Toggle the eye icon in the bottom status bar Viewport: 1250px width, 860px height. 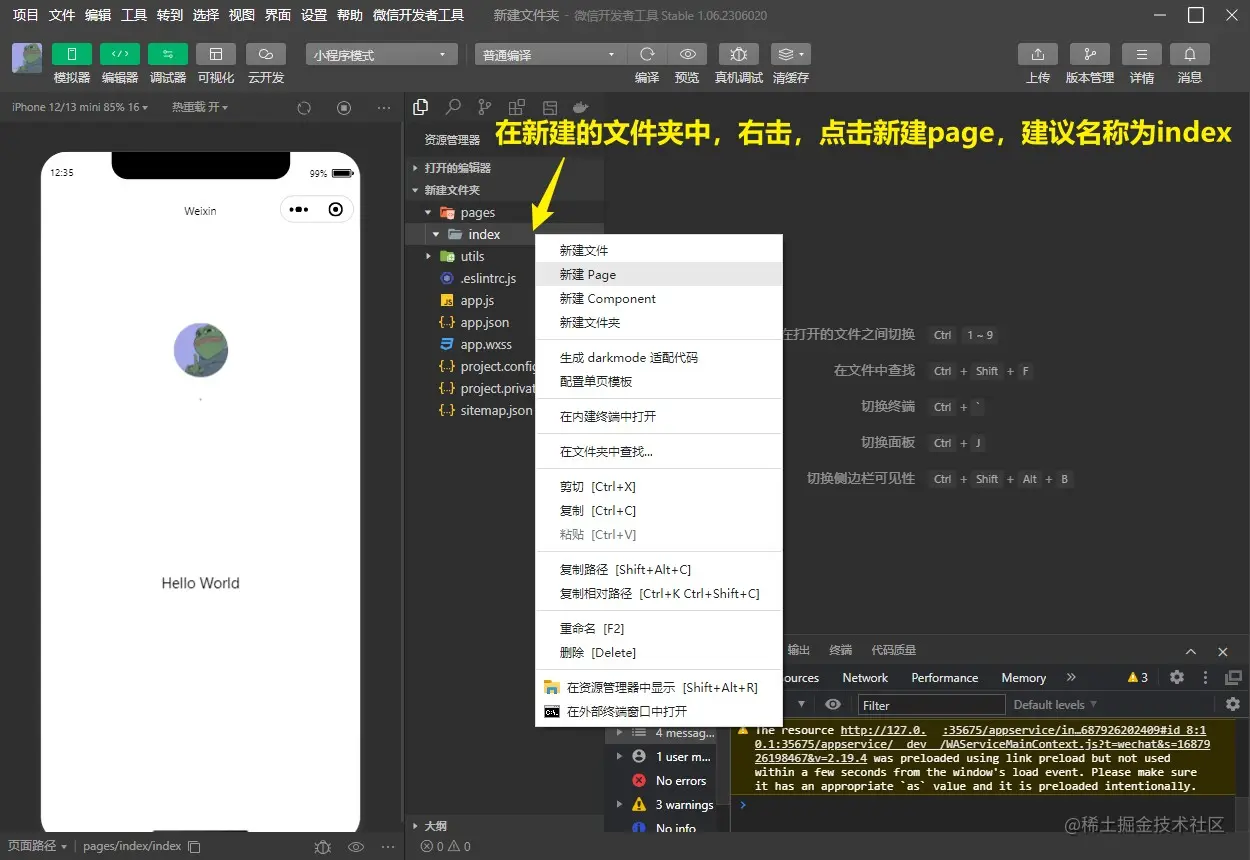[355, 846]
